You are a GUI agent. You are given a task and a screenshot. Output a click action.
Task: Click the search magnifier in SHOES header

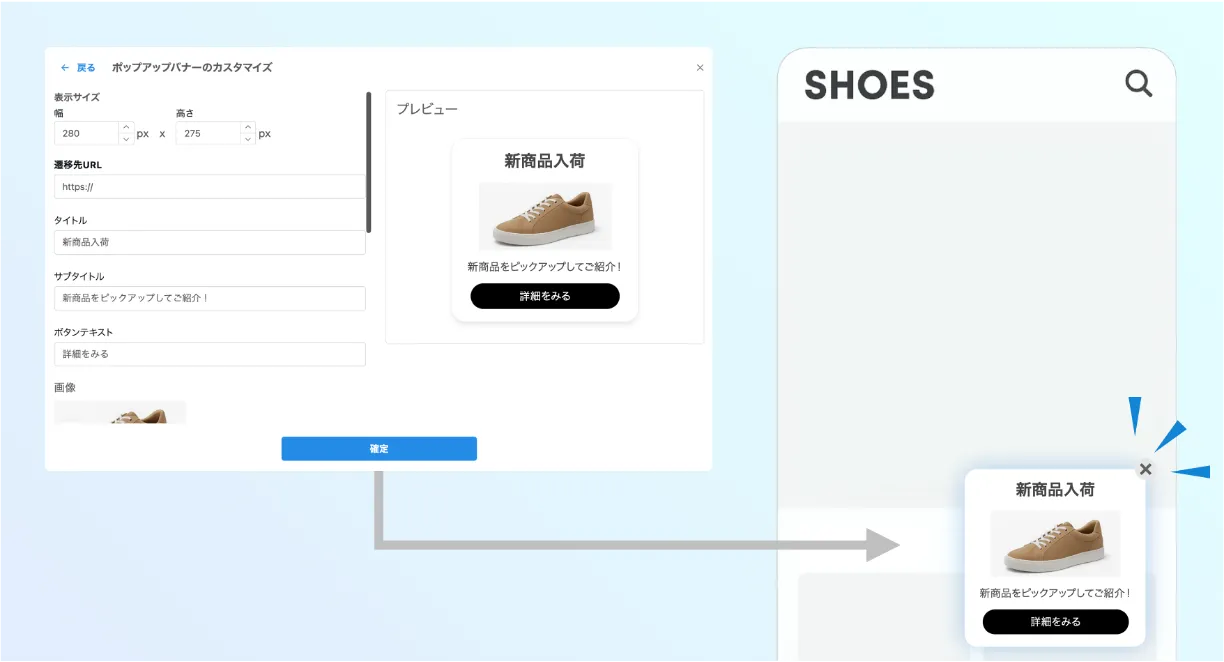click(1139, 83)
